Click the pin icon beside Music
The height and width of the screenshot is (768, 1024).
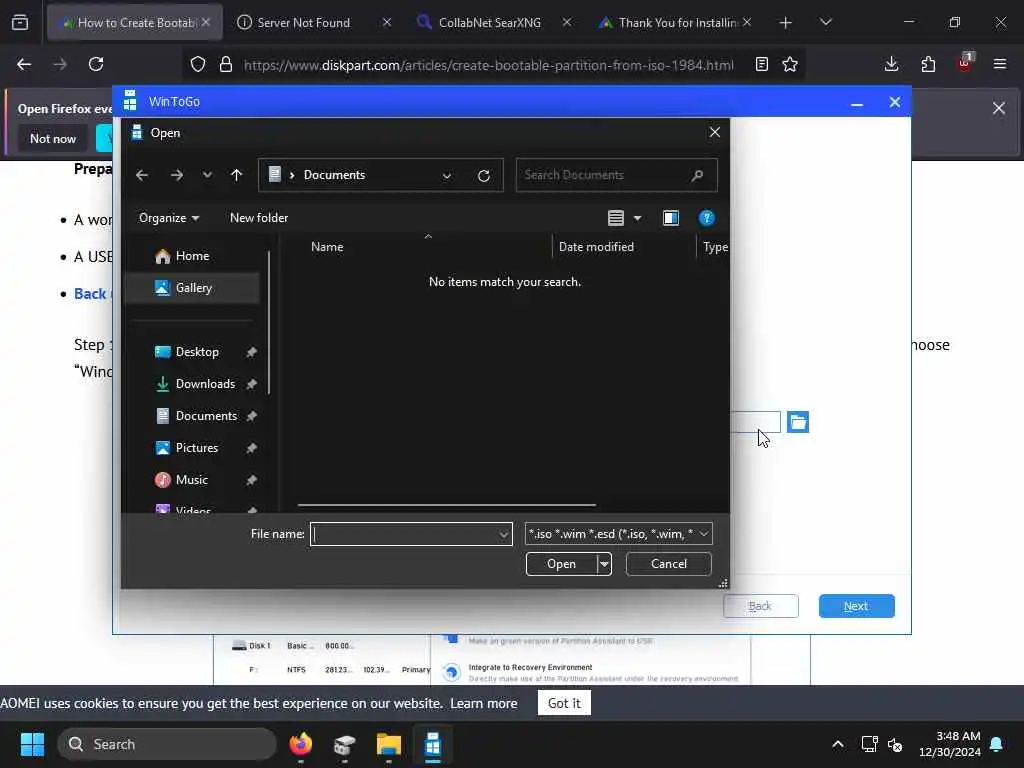251,480
